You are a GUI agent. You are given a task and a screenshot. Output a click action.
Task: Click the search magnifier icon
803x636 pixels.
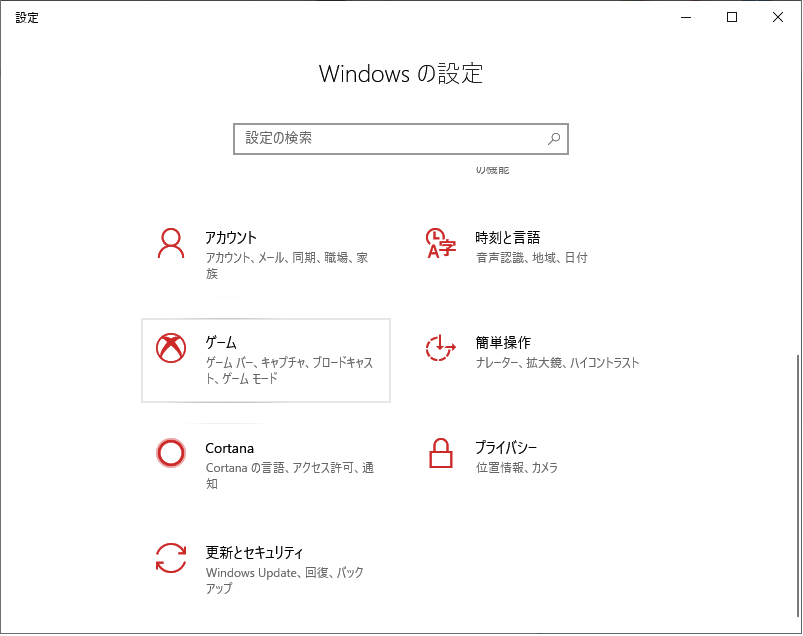(554, 139)
